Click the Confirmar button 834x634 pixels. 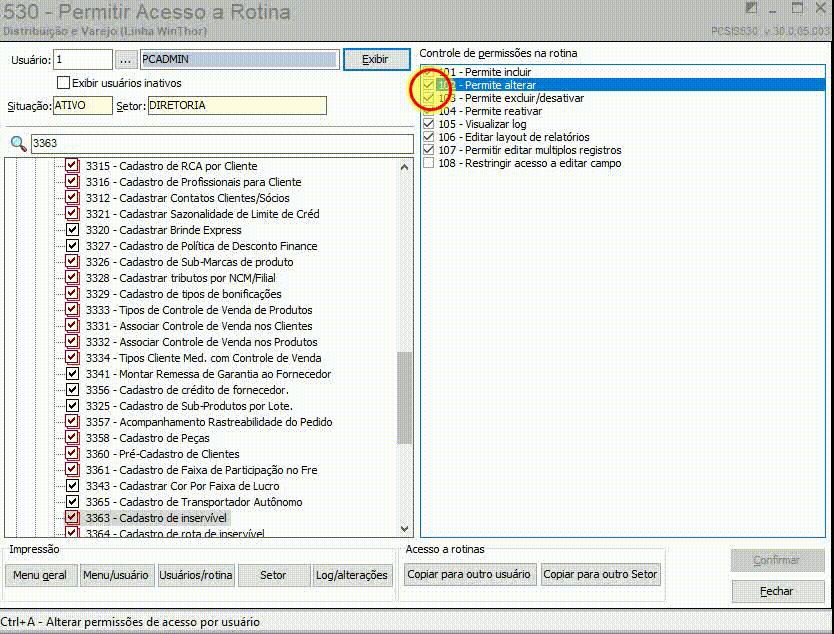(x=777, y=561)
